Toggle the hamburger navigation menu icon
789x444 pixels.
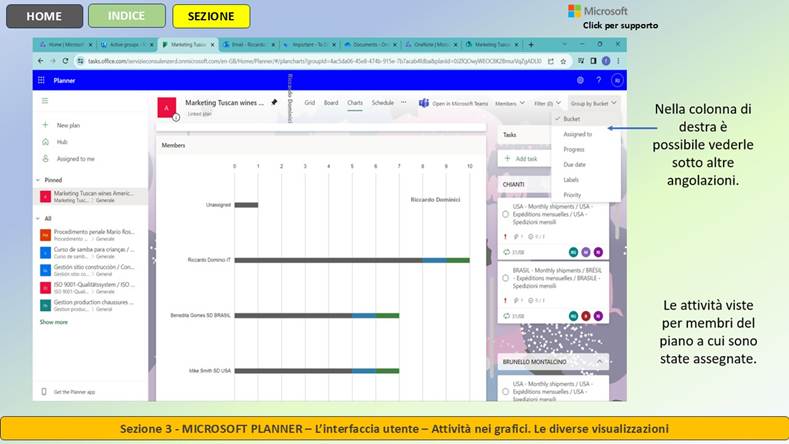point(45,101)
